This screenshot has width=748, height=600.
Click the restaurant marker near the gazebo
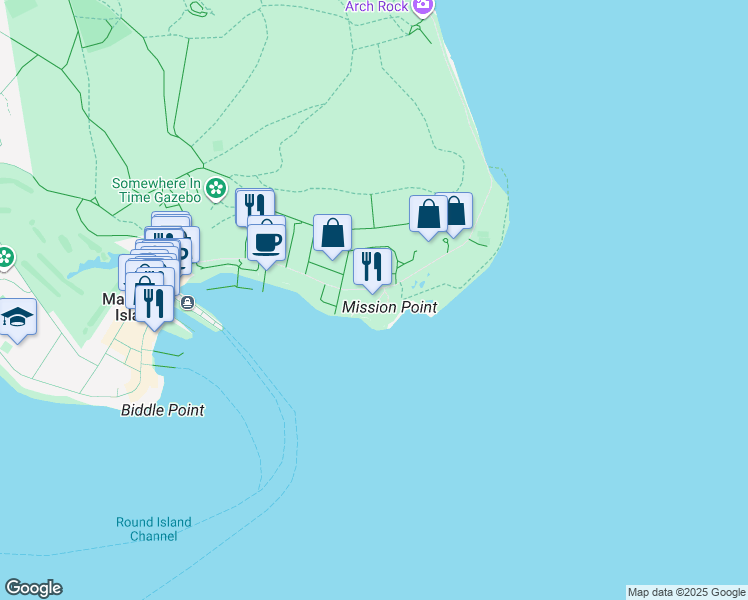pyautogui.click(x=253, y=205)
